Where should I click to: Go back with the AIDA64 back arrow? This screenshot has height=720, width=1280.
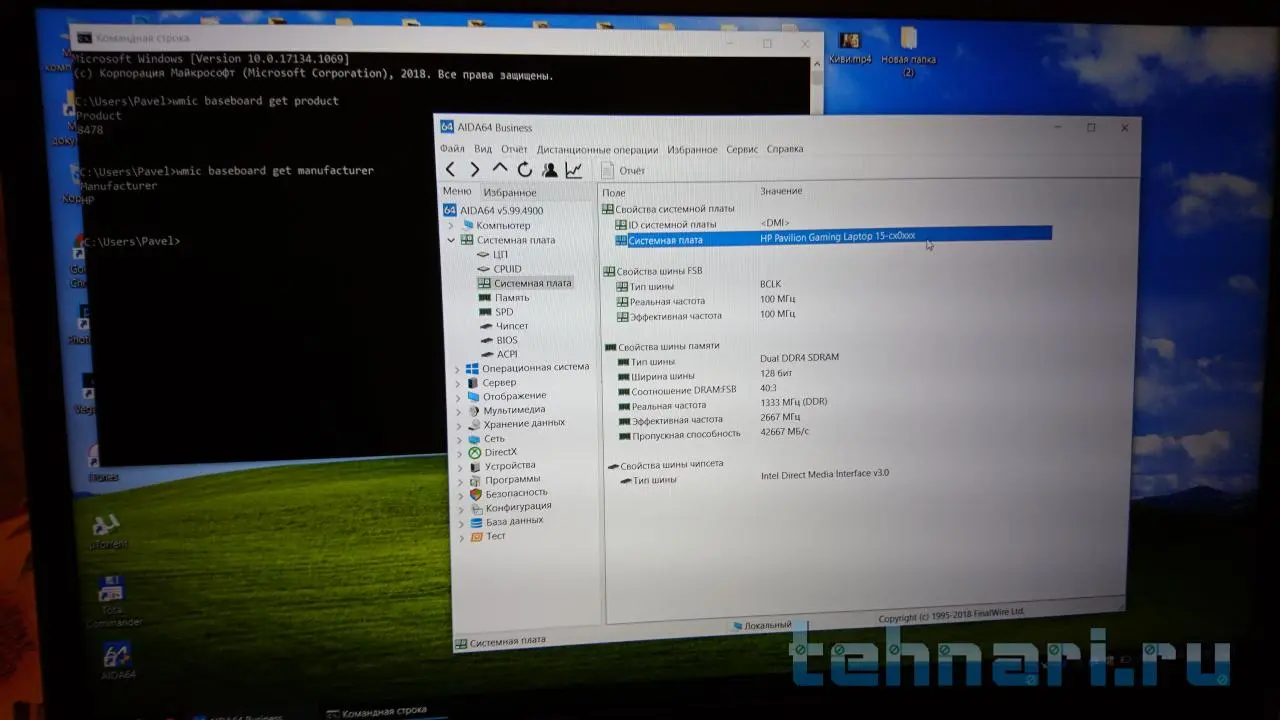click(x=450, y=170)
